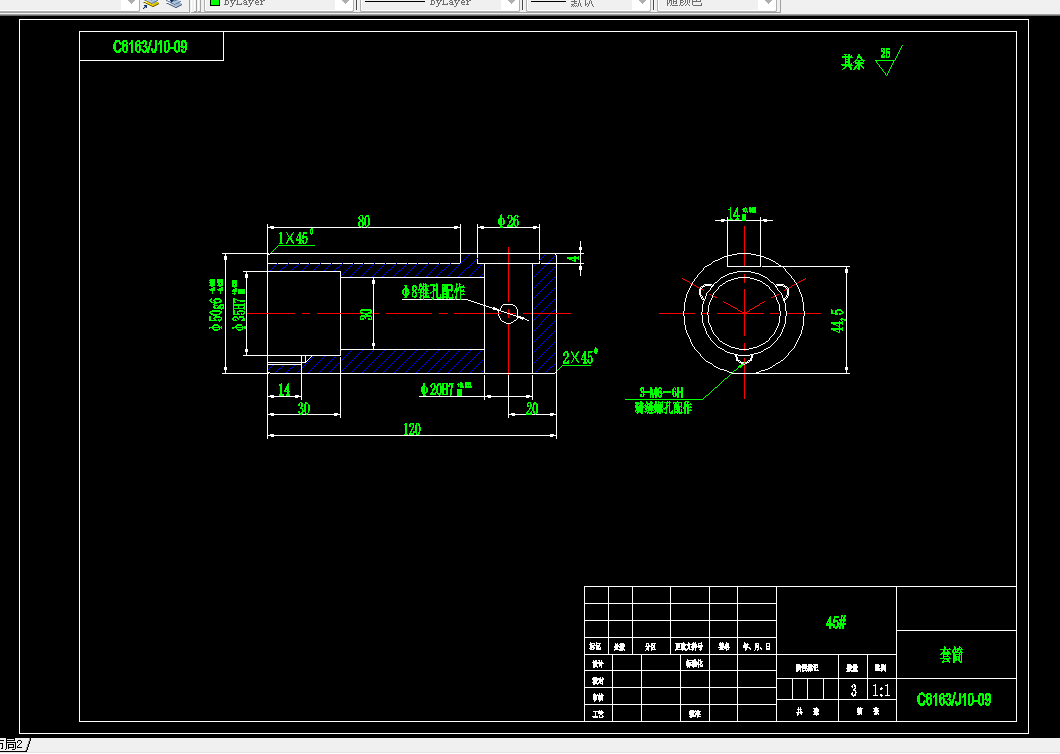Select the 3-M6-6H thread callout
Viewport: 1060px width, 754px height.
[x=661, y=392]
